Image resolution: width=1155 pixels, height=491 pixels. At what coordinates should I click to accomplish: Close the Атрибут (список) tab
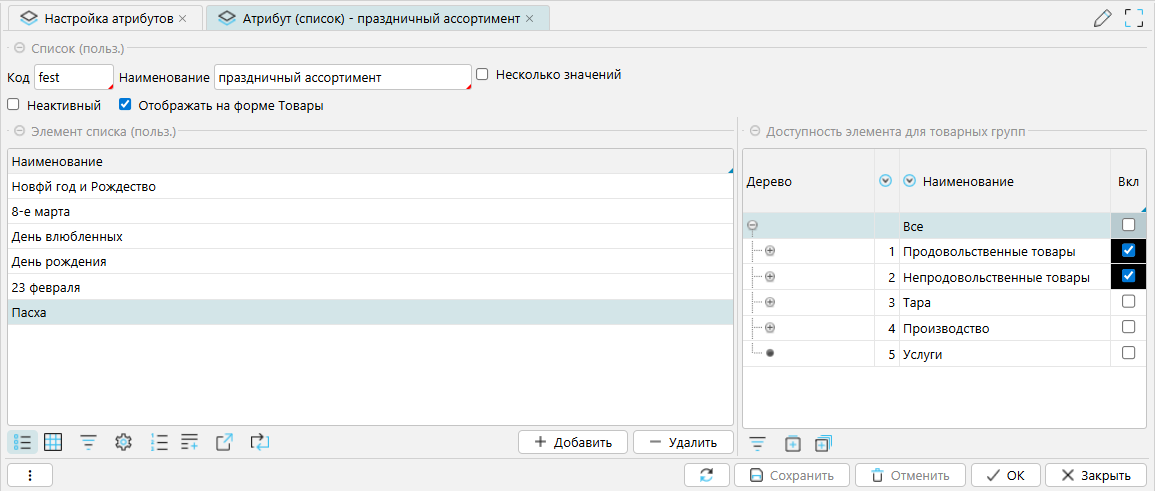(x=529, y=18)
